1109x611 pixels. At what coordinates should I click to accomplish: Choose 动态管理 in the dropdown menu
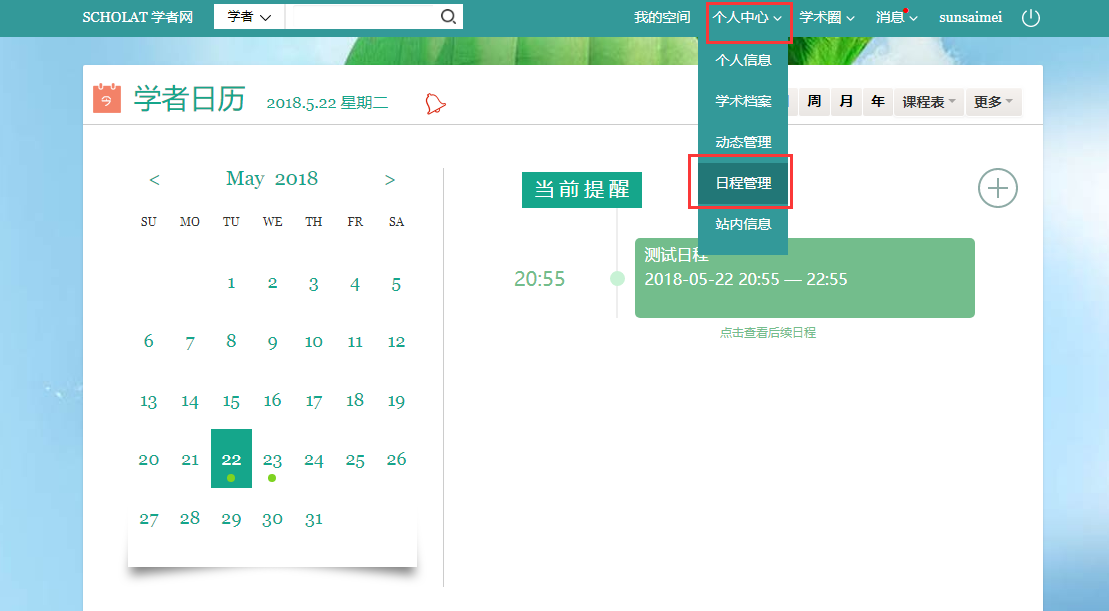point(743,142)
